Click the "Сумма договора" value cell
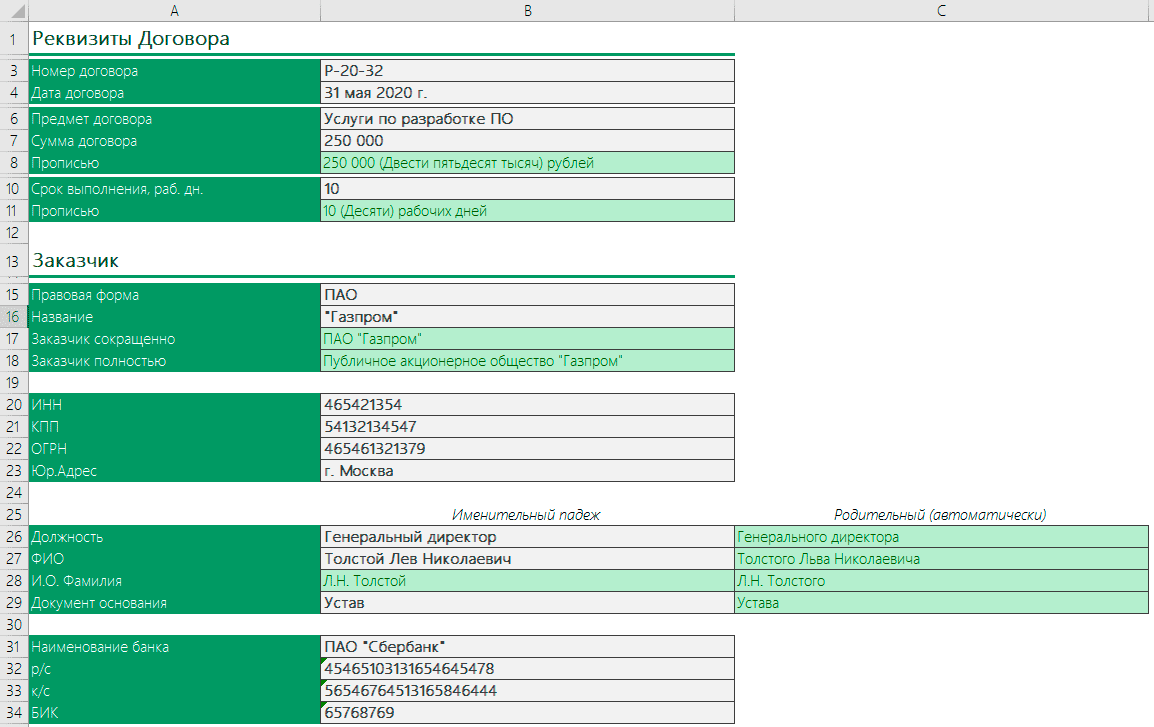Viewport: 1154px width, 727px height. [x=527, y=141]
